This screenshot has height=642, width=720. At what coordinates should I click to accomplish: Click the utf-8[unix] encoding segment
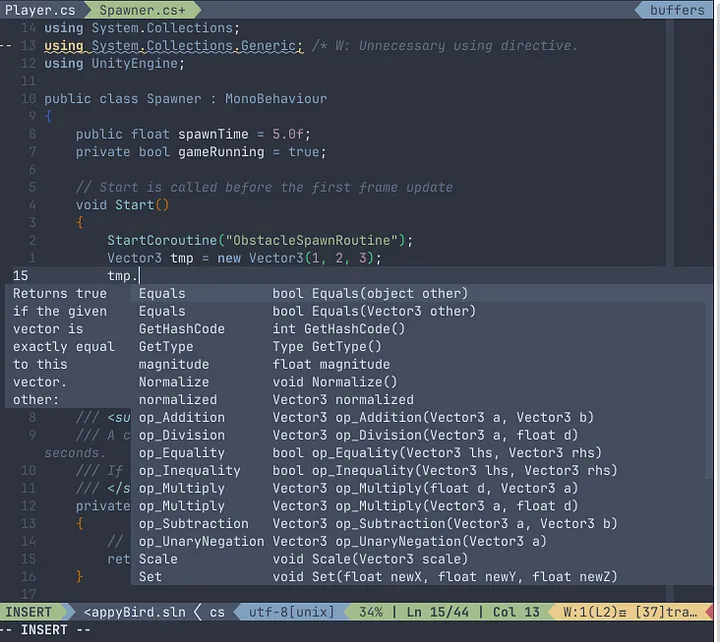[291, 612]
